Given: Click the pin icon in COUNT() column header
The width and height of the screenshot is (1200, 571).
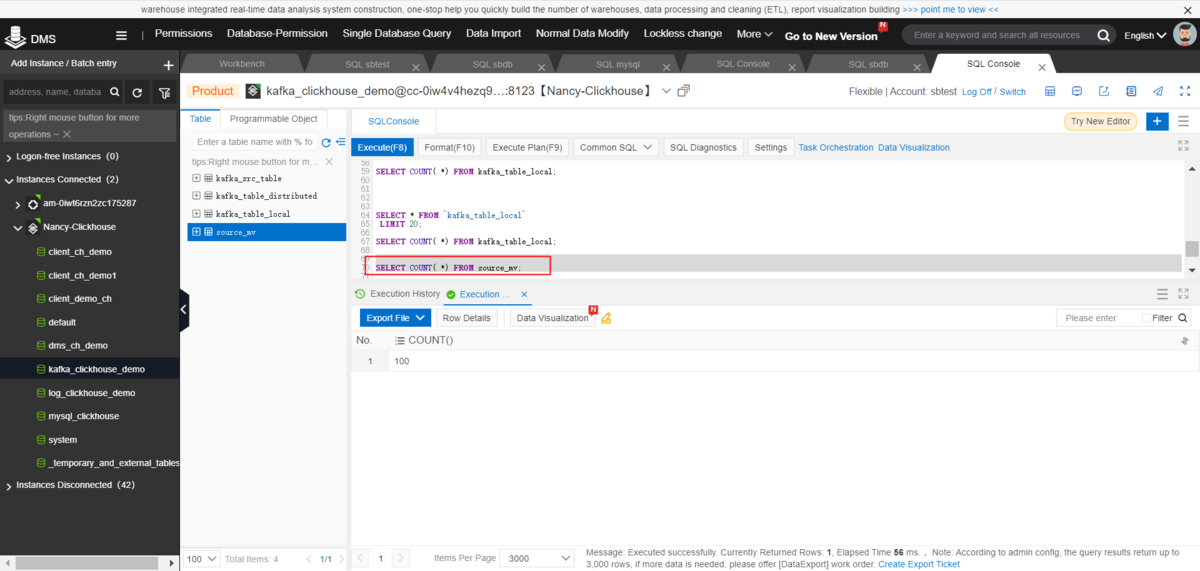Looking at the screenshot, I should (1185, 341).
